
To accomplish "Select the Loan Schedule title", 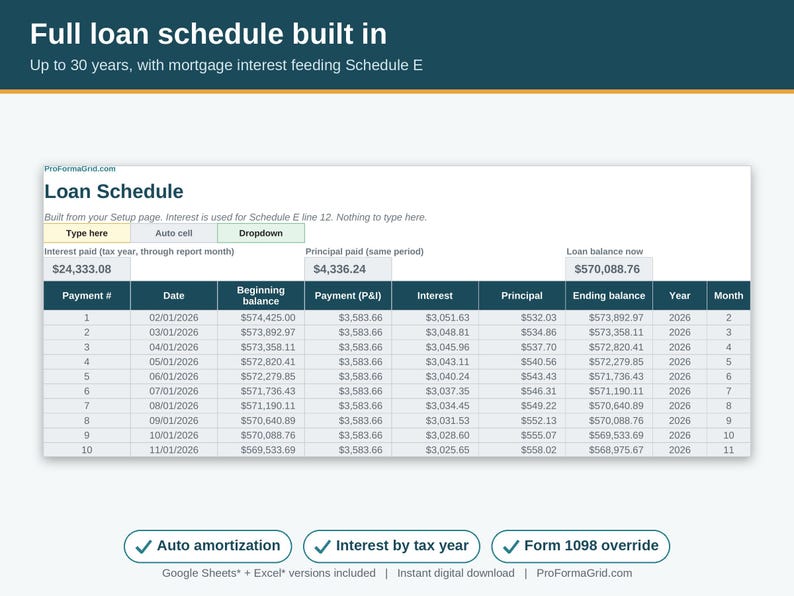I will 114,192.
